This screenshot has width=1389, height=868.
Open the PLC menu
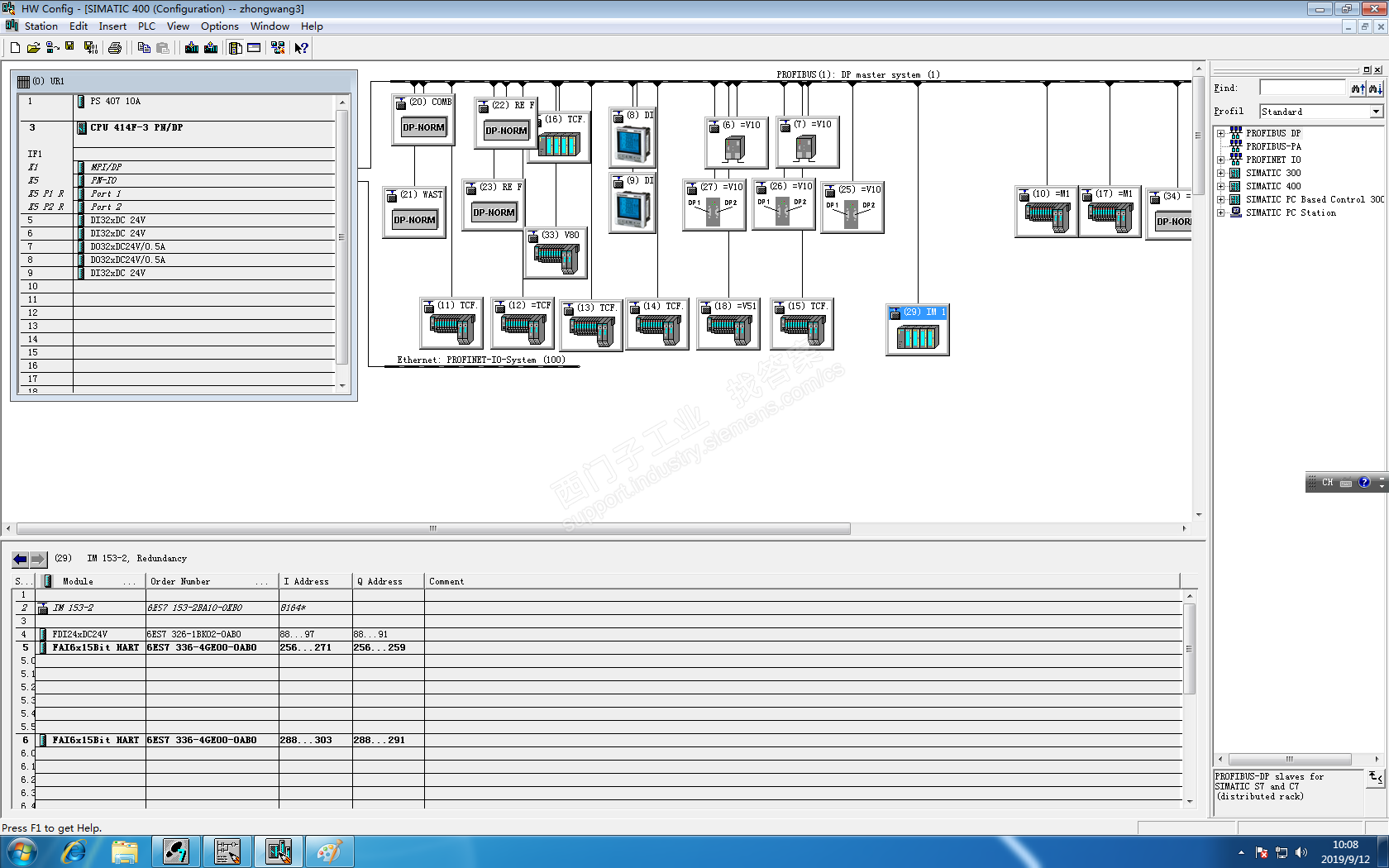click(146, 26)
